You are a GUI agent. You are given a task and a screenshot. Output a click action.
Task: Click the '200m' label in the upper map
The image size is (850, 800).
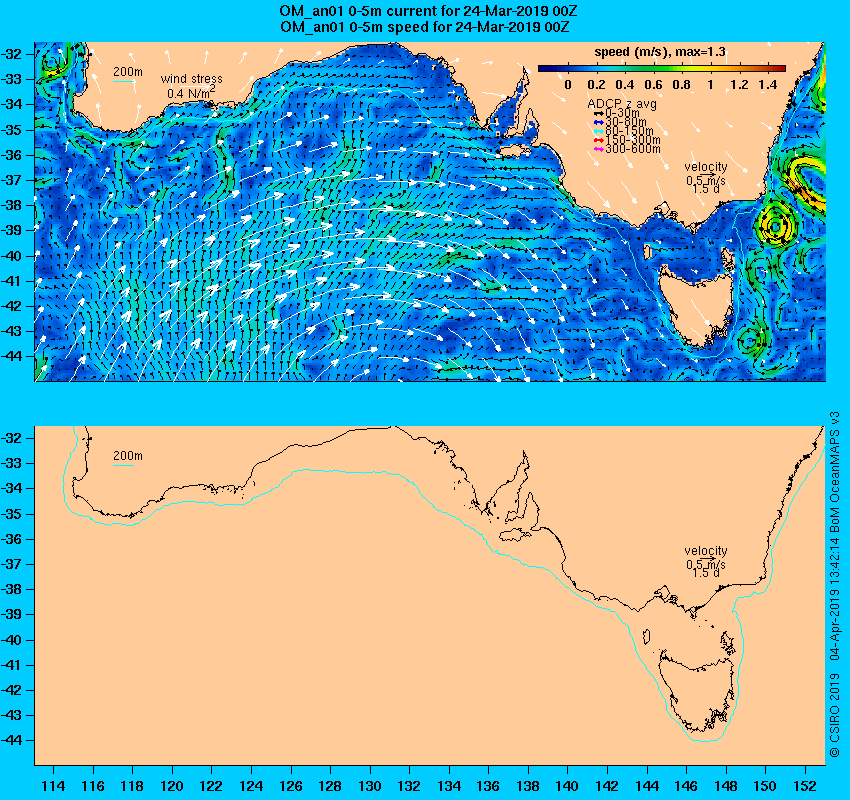[x=128, y=72]
